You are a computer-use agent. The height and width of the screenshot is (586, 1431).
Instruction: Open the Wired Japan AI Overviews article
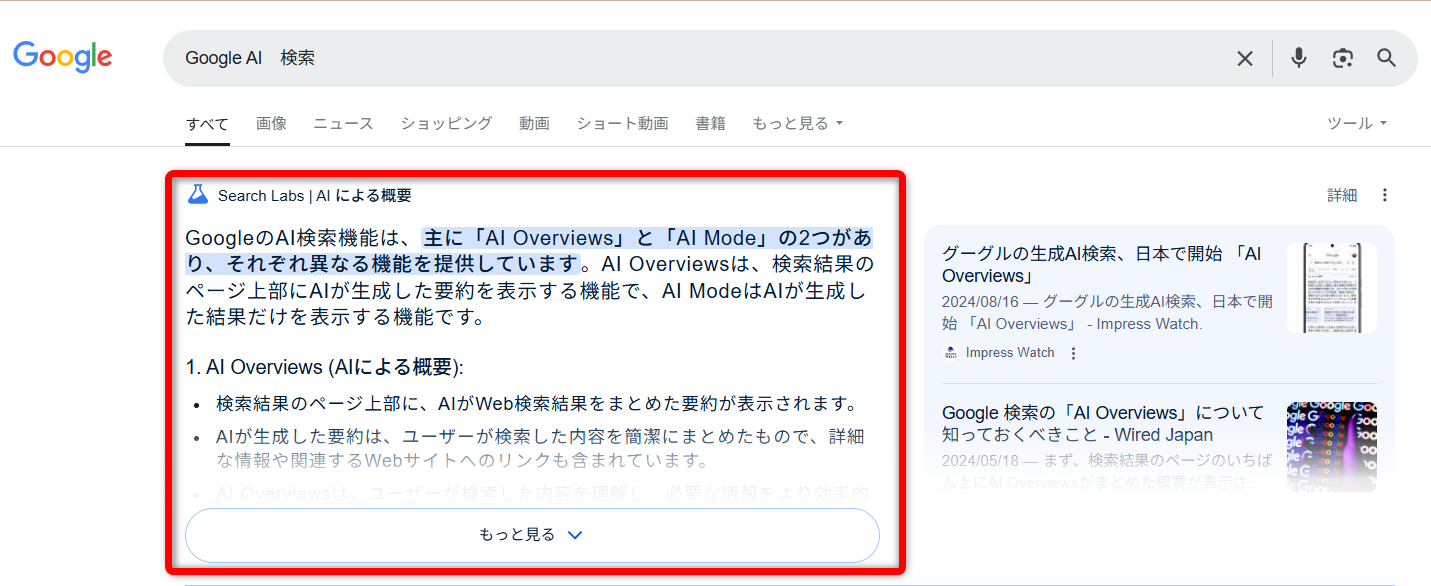pos(1102,423)
